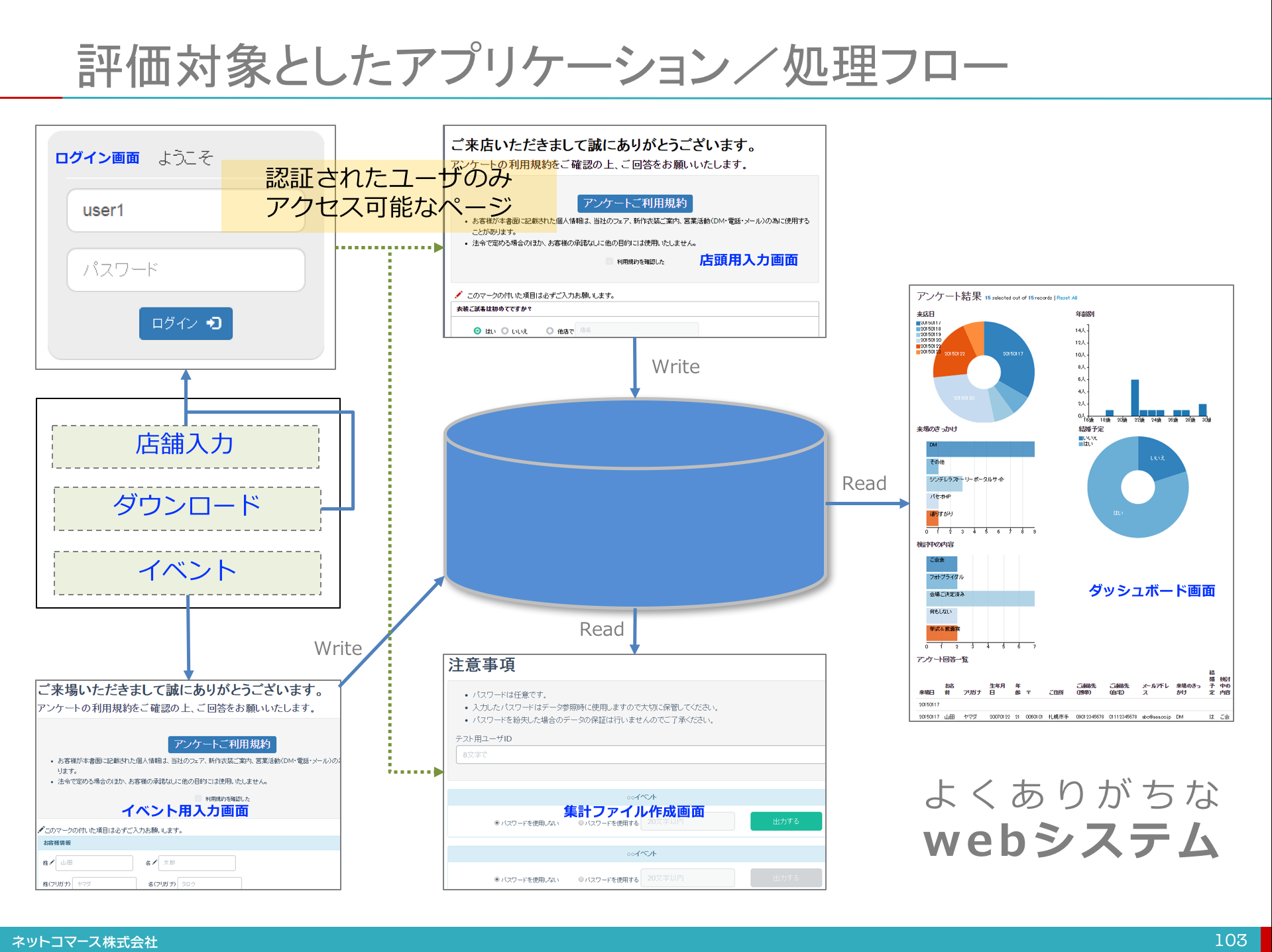The width and height of the screenshot is (1272, 952).
Task: Click the 通りすがり orange bar
Action: (932, 518)
